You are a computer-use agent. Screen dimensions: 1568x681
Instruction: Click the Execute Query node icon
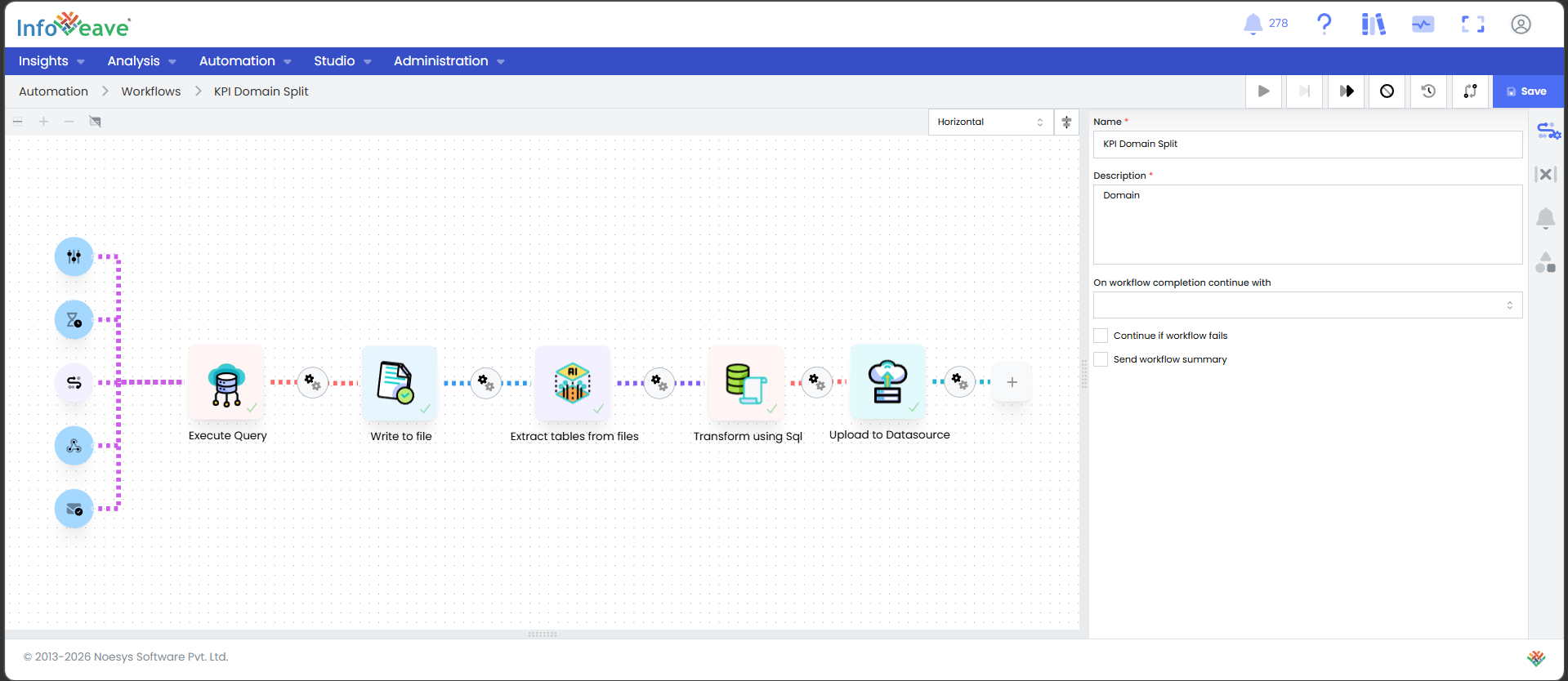point(226,382)
